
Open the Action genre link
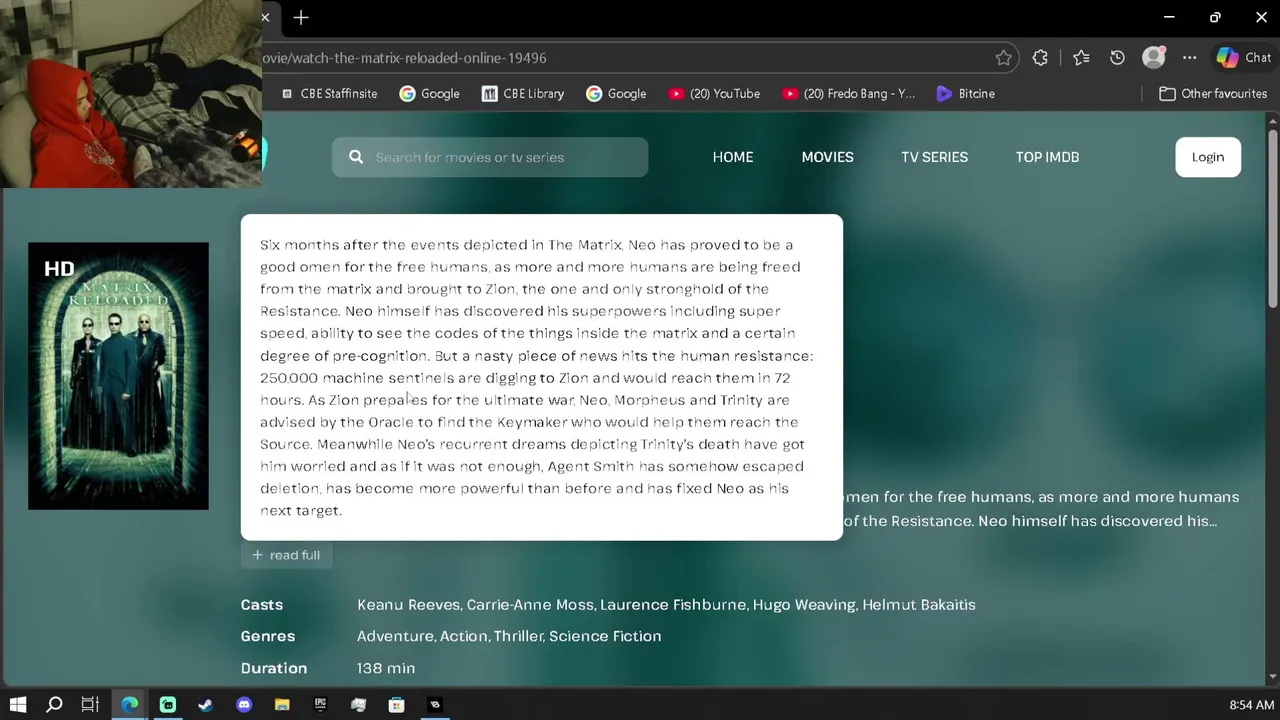tap(463, 636)
